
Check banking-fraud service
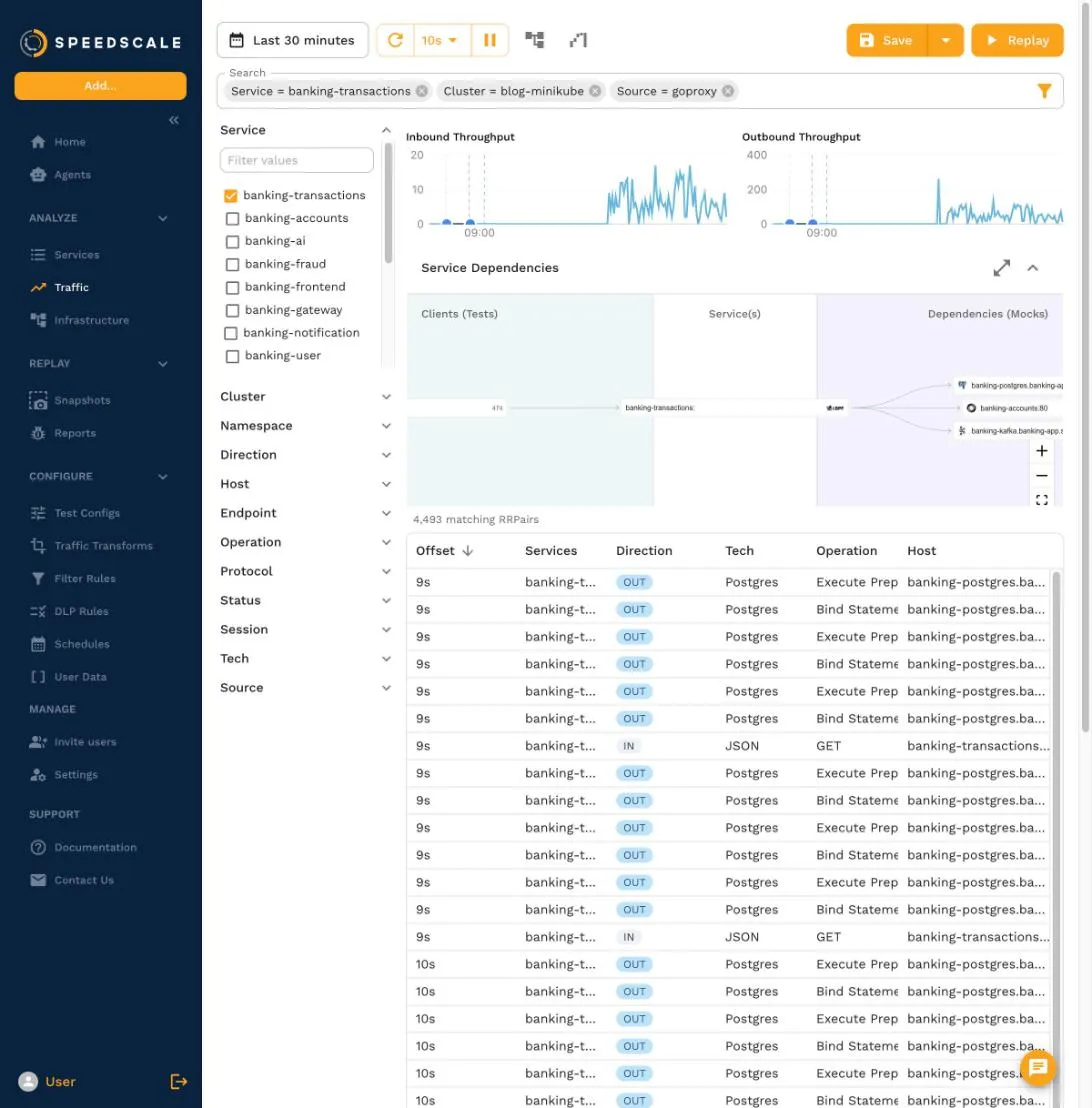(232, 264)
